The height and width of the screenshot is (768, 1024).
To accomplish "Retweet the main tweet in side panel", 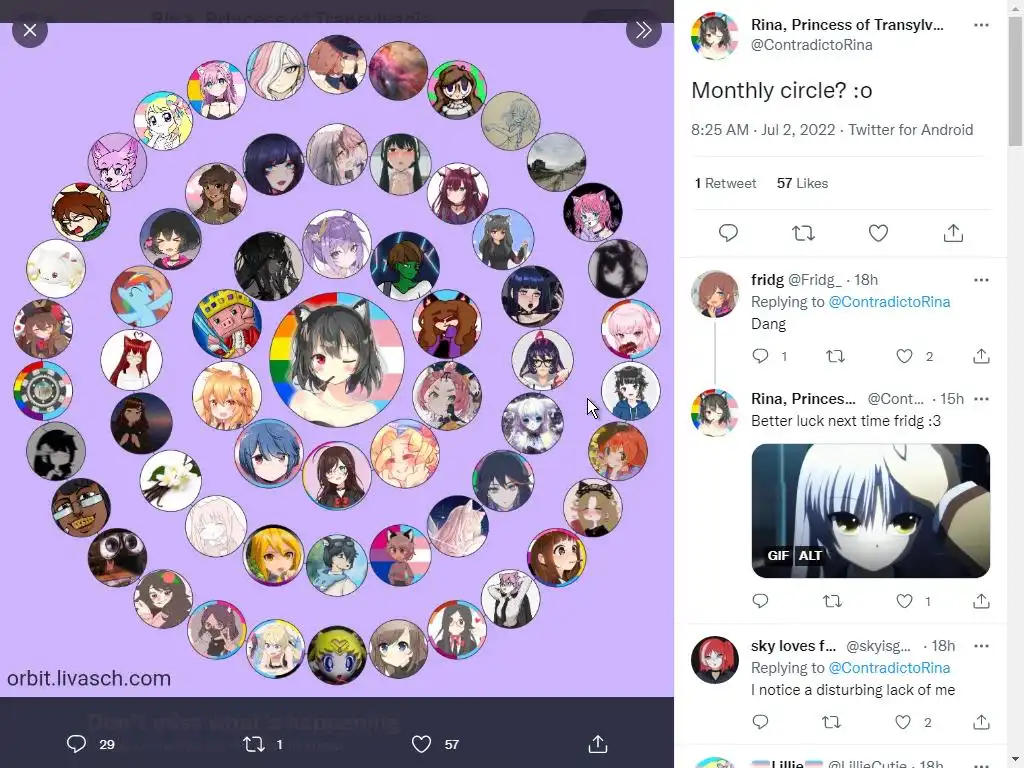I will click(x=803, y=233).
